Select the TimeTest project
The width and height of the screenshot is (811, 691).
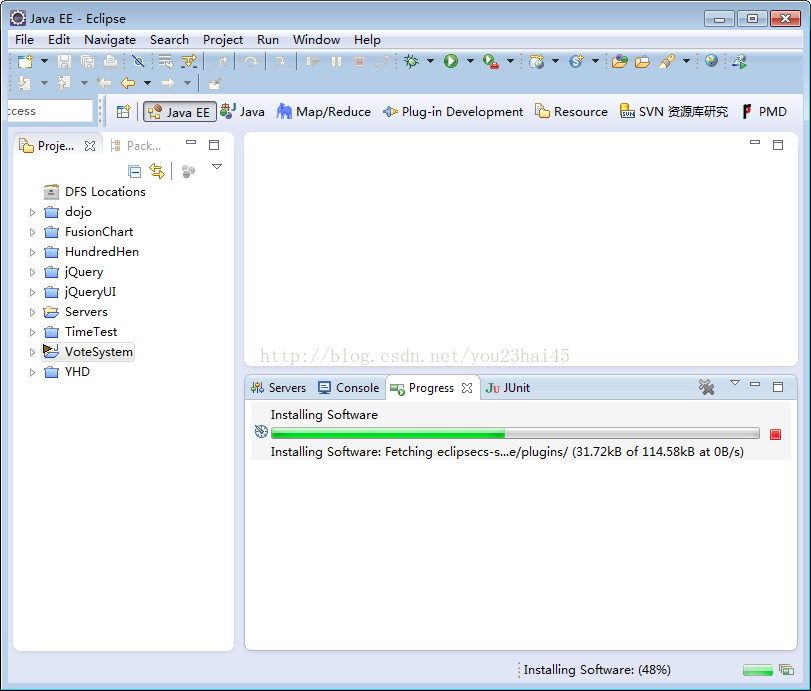[x=81, y=332]
